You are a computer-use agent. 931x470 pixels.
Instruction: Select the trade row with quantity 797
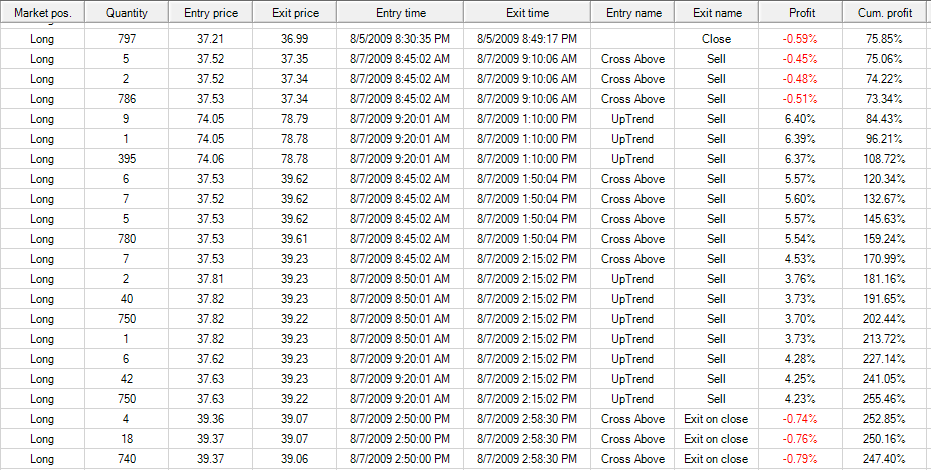click(127, 39)
